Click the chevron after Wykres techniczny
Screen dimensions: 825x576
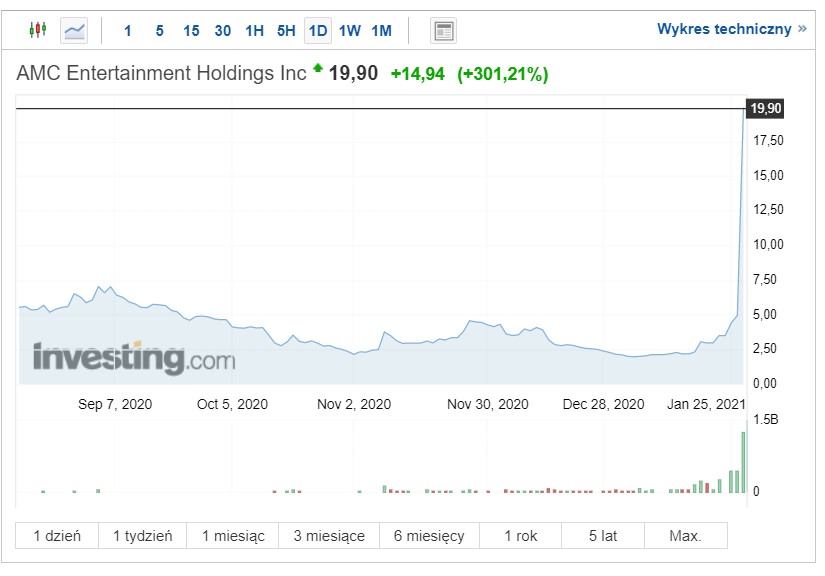click(802, 28)
